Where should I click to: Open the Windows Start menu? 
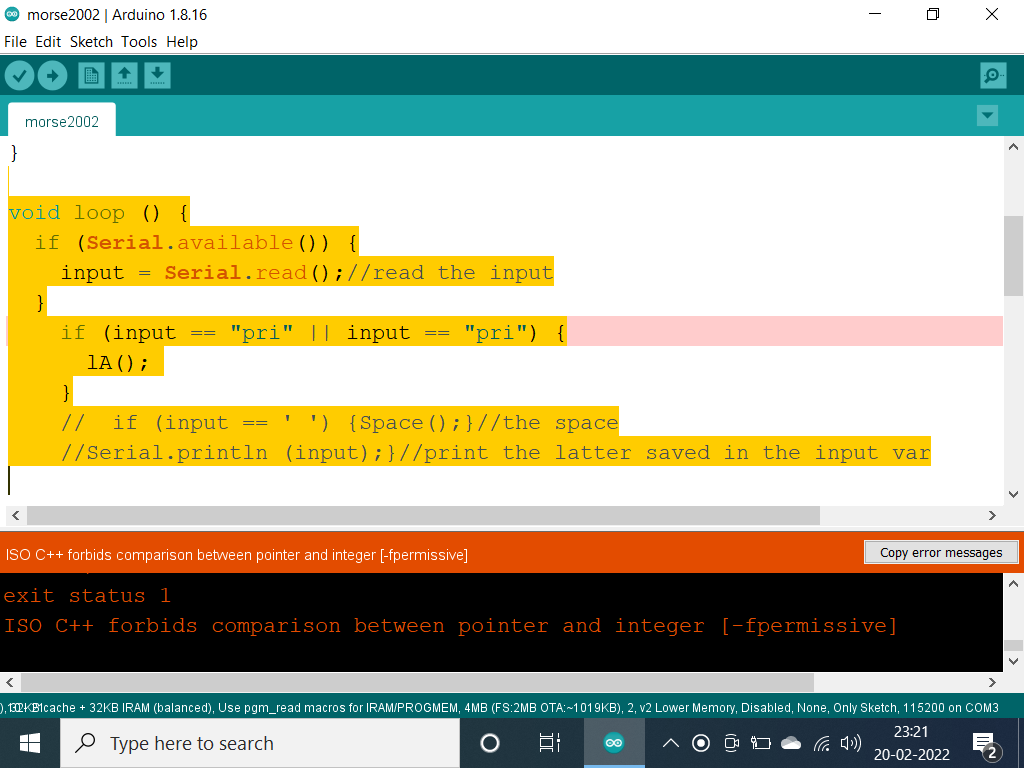pyautogui.click(x=30, y=743)
